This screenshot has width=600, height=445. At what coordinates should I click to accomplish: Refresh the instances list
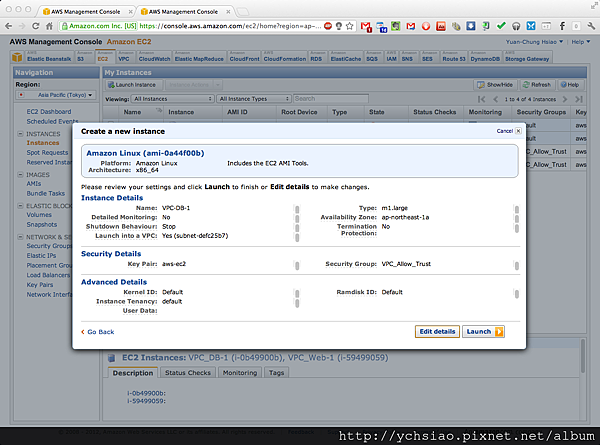point(537,85)
